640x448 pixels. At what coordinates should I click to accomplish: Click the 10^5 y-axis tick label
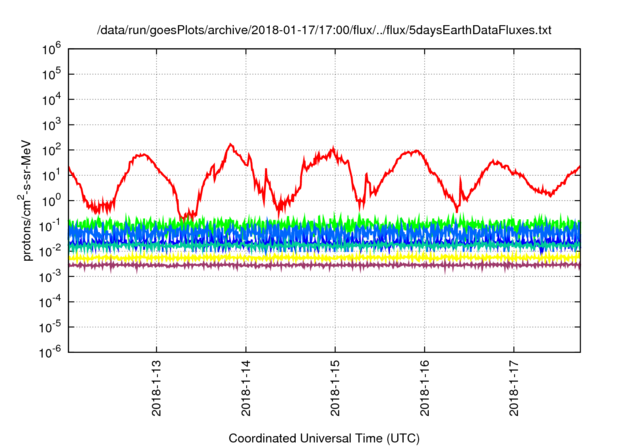coord(51,75)
